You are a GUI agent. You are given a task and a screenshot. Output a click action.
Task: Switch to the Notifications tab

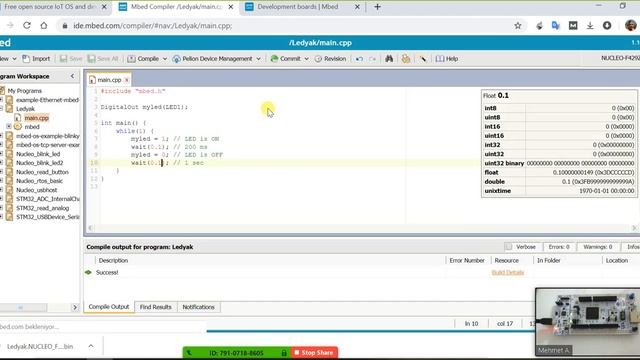pyautogui.click(x=198, y=307)
